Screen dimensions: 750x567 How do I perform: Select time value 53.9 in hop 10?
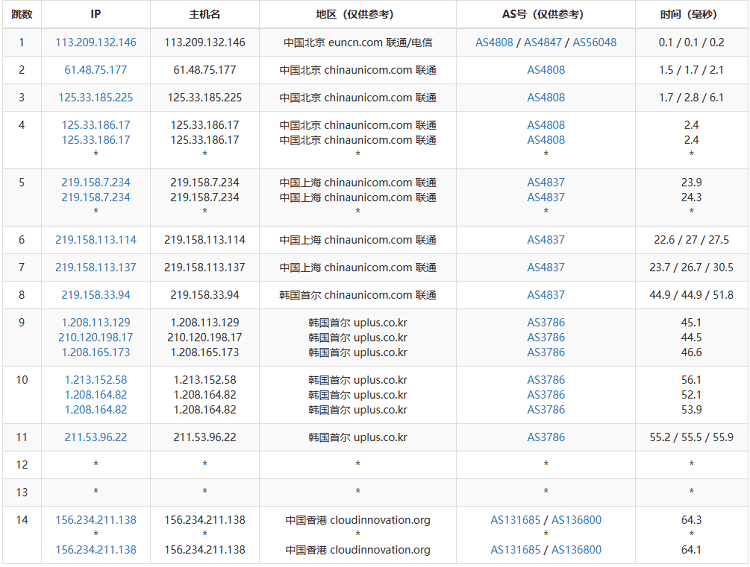coord(692,410)
